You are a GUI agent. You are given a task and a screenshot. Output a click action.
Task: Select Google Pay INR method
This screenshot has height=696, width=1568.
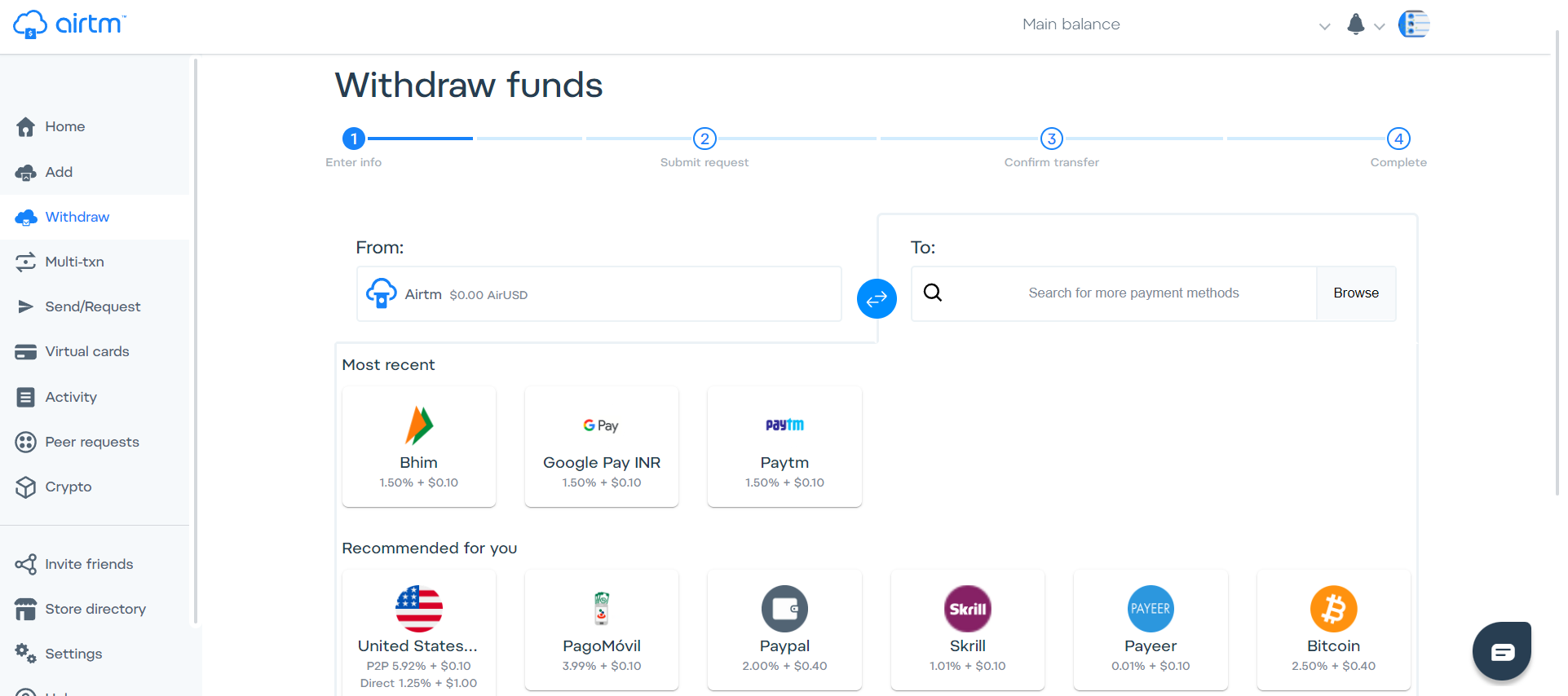(x=602, y=447)
